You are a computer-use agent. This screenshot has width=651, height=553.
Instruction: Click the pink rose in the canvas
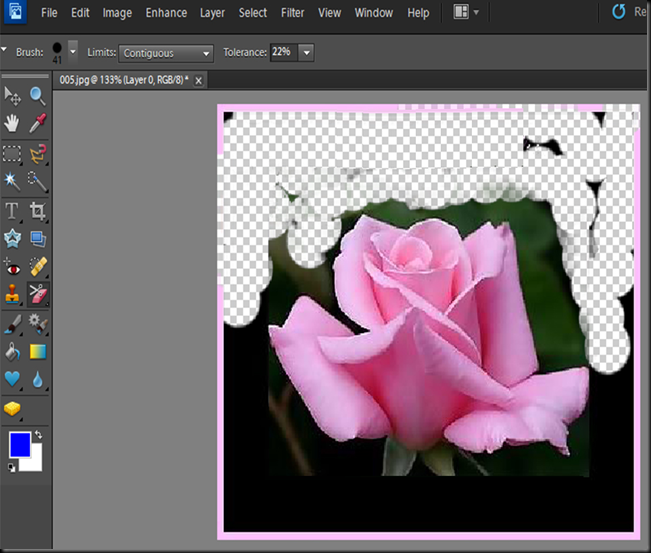(x=428, y=336)
